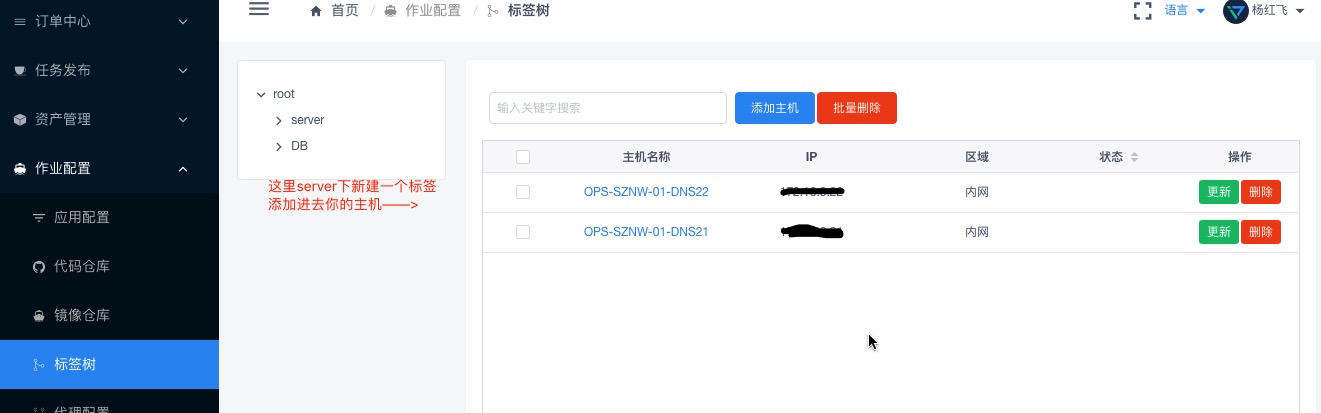Click the 主机名称 column header

[646, 157]
